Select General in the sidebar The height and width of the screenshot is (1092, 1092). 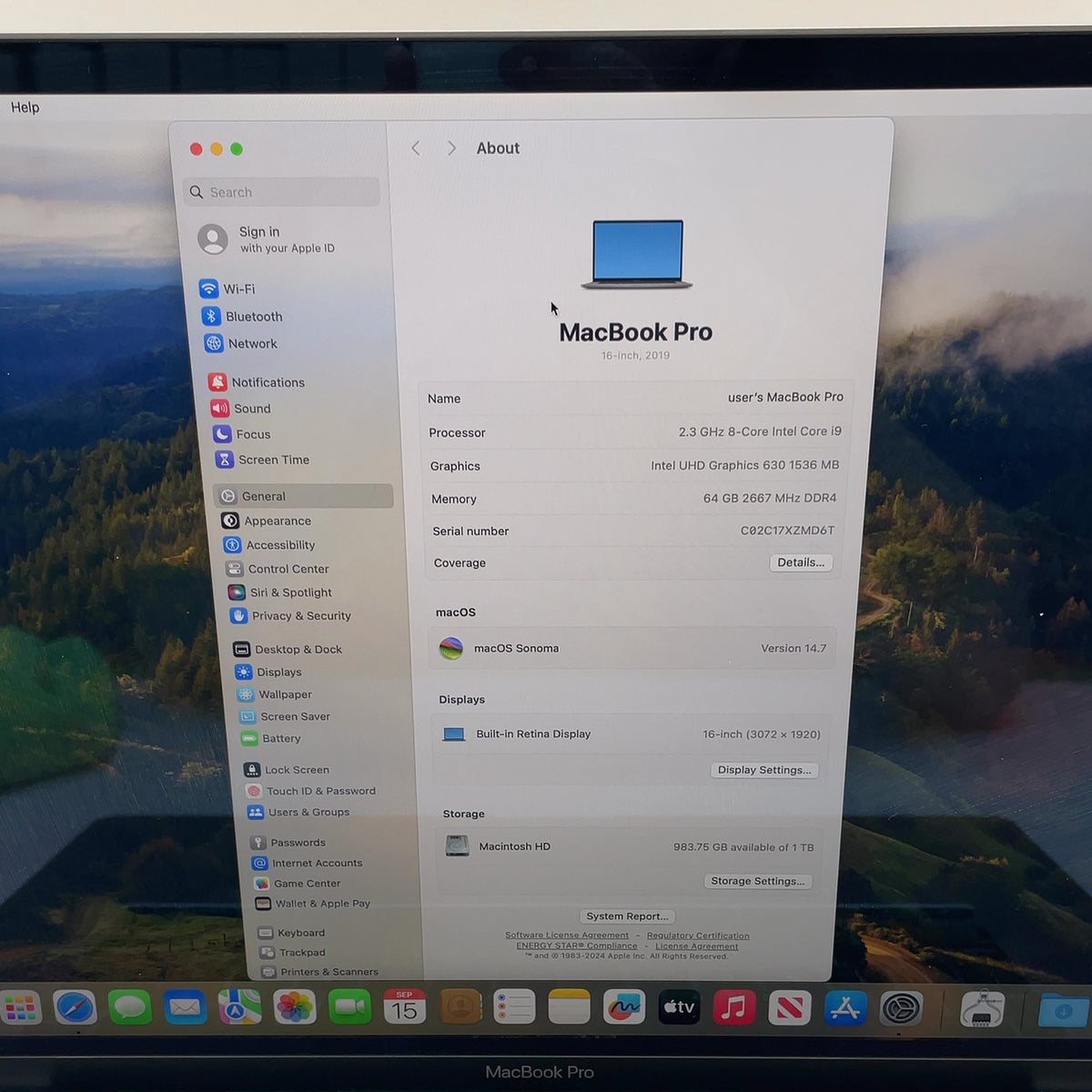pyautogui.click(x=304, y=496)
